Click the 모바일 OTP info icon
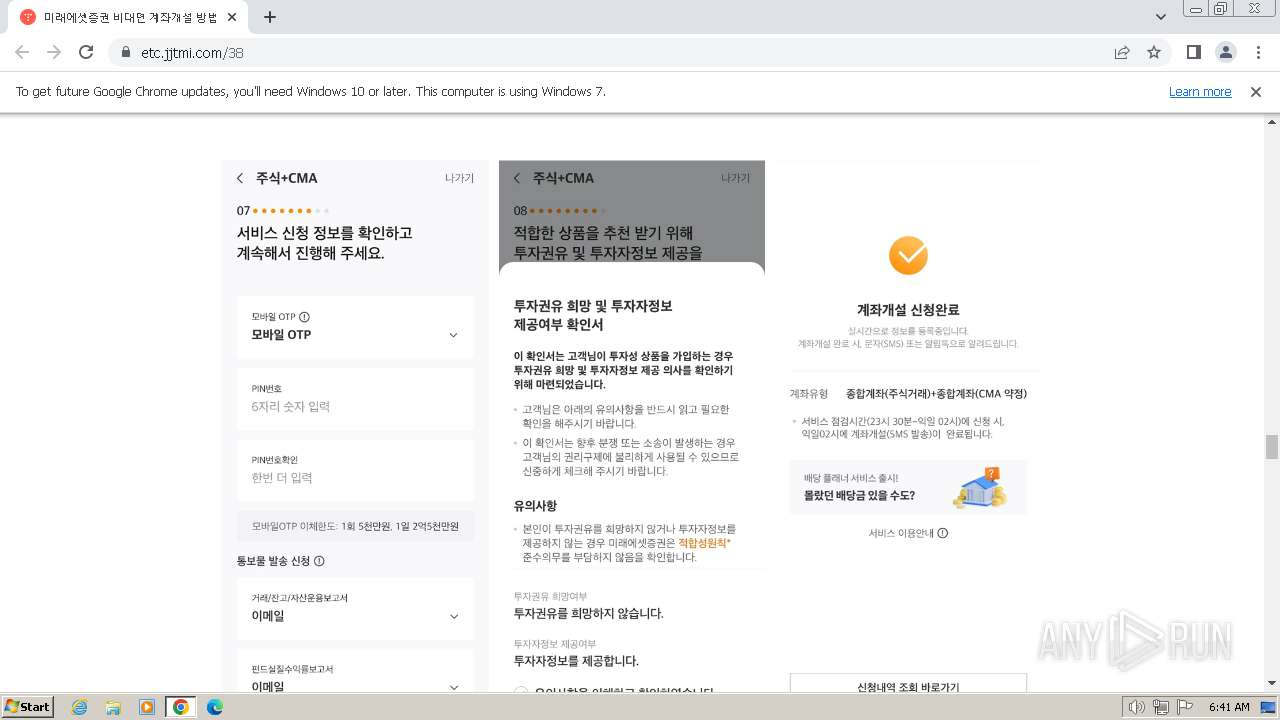Screen dimensions: 1280x720 tap(305, 316)
